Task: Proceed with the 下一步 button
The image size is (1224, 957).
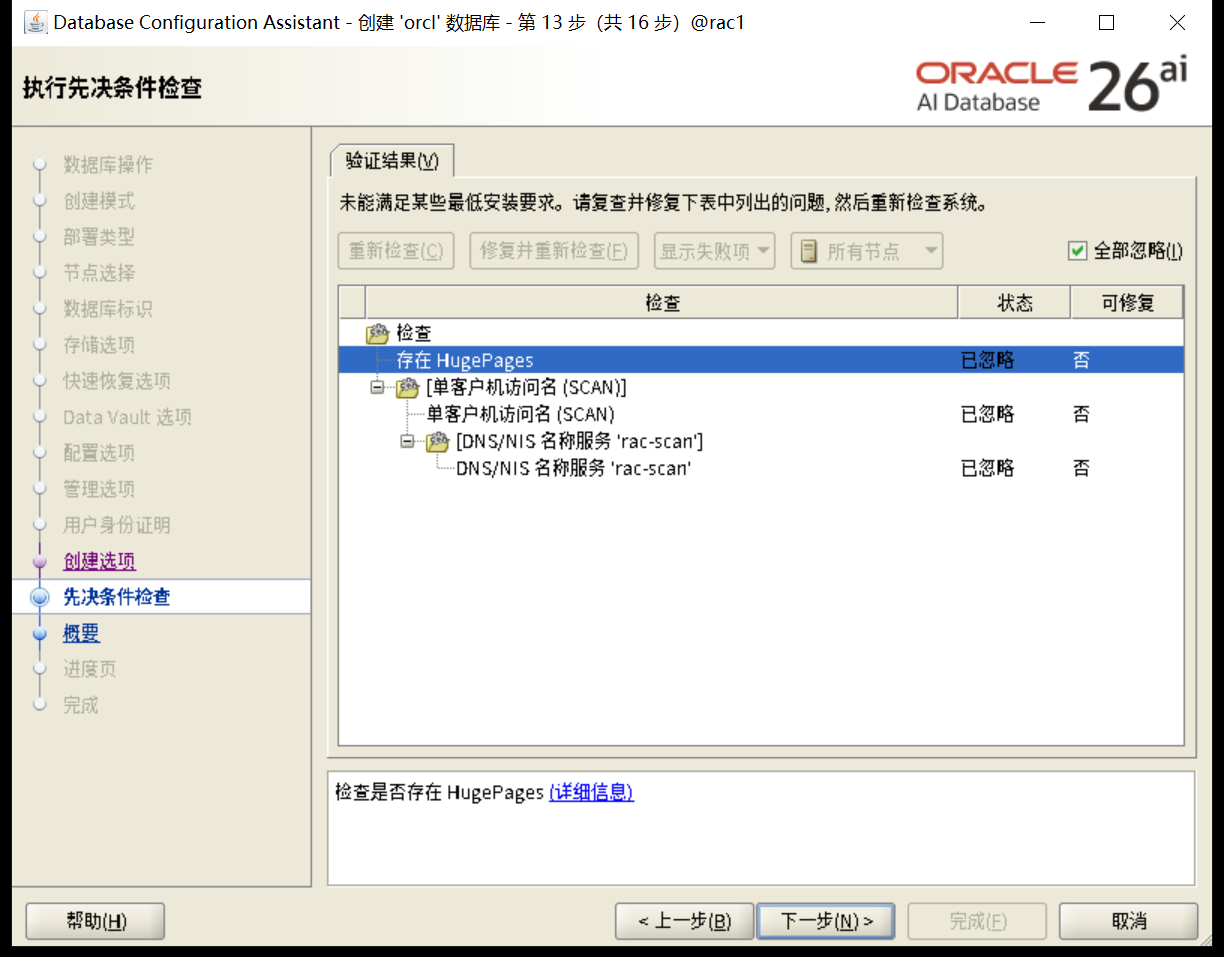Action: coord(825,921)
